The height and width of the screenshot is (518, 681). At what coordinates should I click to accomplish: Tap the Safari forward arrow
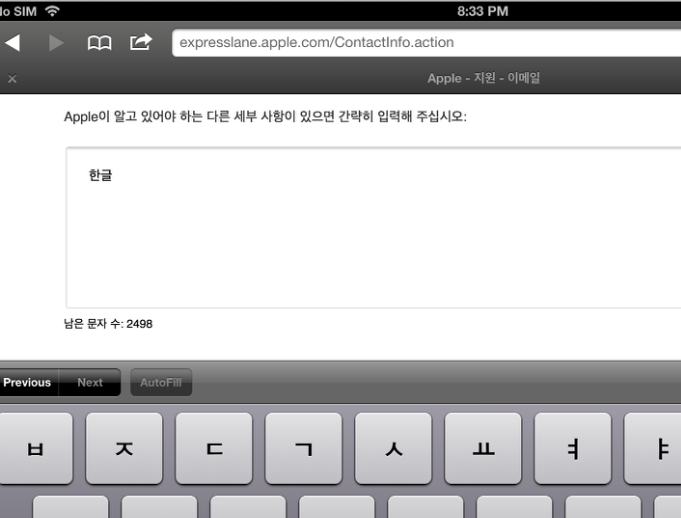56,43
